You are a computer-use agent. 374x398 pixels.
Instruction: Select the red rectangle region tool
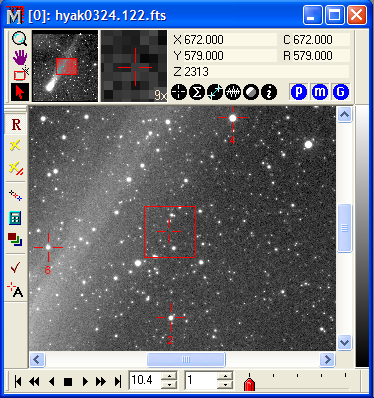pos(20,75)
